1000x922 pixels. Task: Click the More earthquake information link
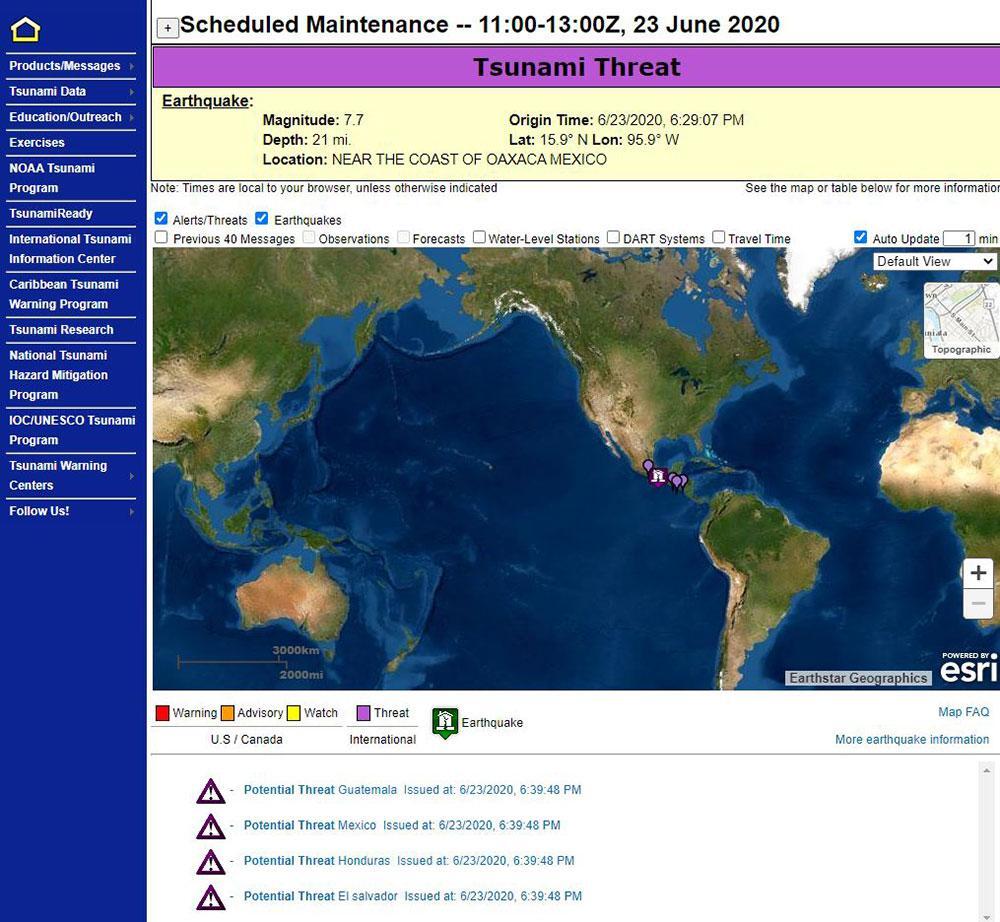coord(911,740)
